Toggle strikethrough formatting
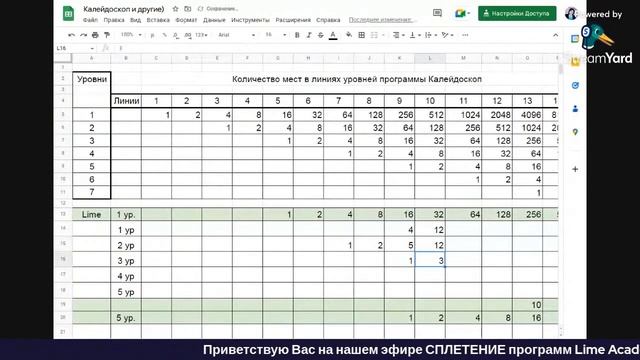The width and height of the screenshot is (640, 360). pyautogui.click(x=321, y=35)
